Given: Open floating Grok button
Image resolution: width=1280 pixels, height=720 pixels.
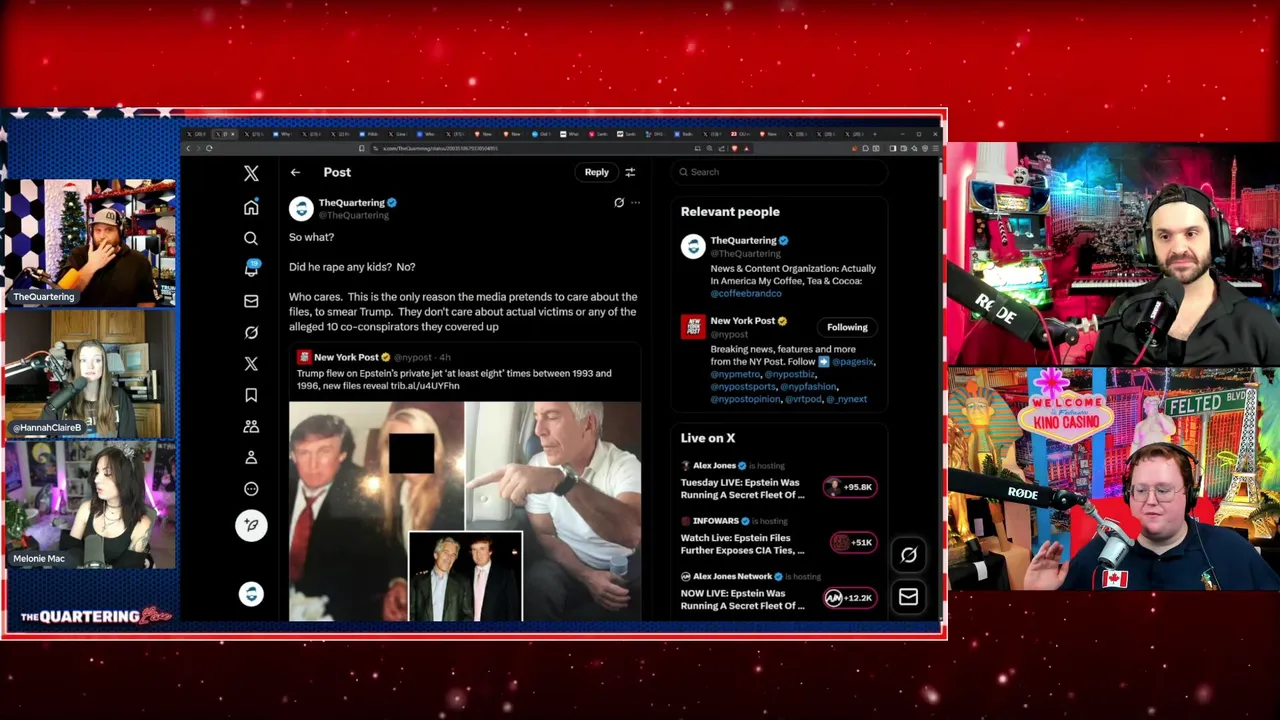Looking at the screenshot, I should pos(908,555).
